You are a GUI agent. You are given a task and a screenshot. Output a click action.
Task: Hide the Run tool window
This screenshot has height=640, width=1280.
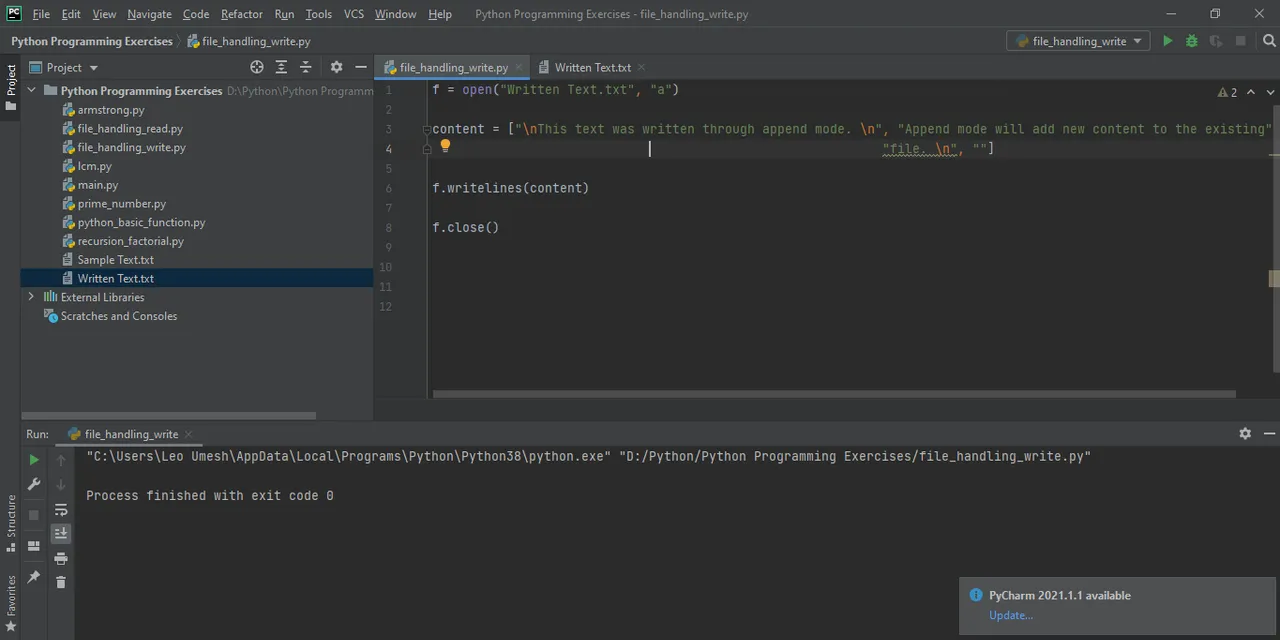pos(1270,434)
